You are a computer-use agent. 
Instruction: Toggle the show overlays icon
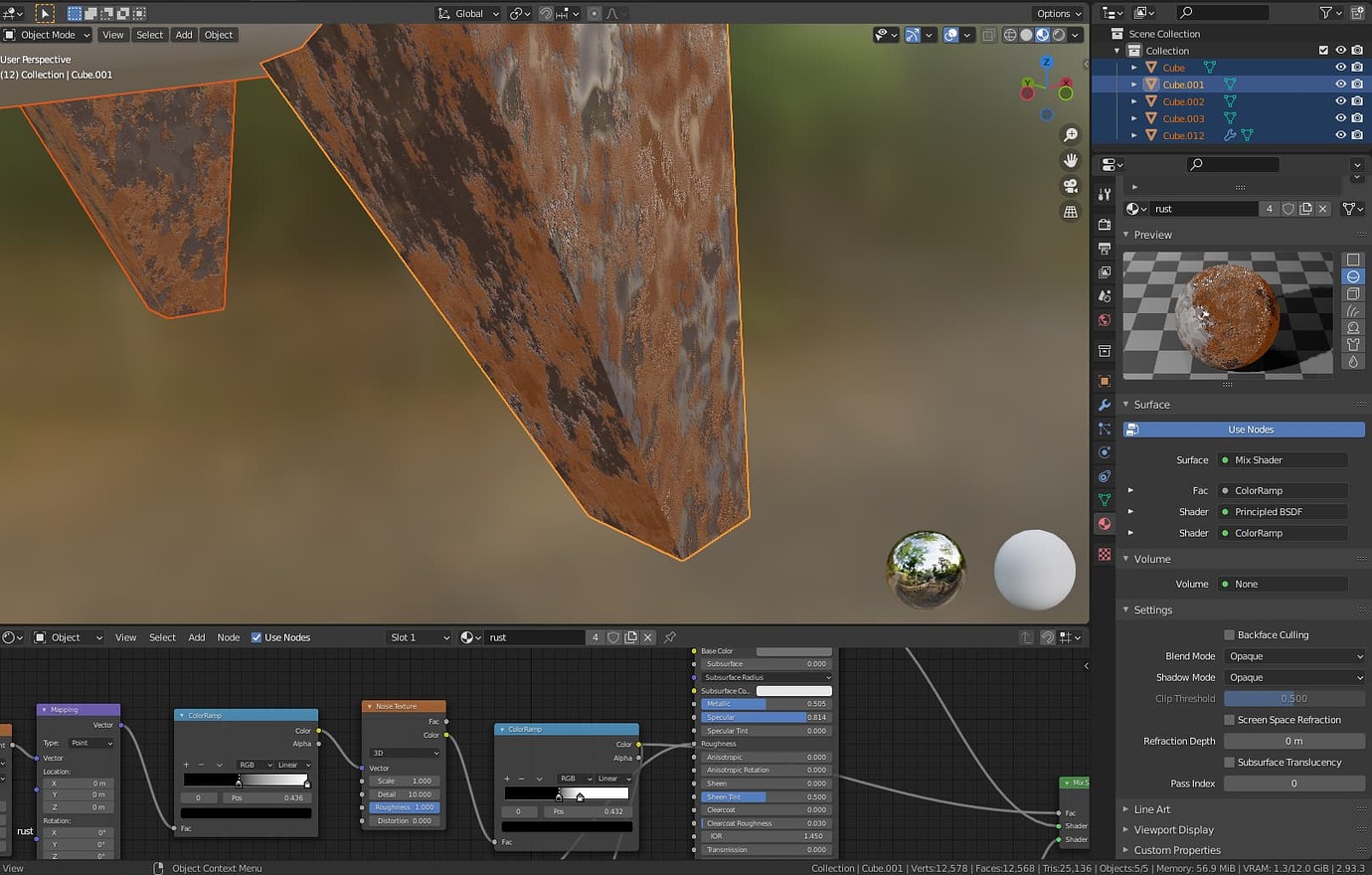pyautogui.click(x=950, y=35)
